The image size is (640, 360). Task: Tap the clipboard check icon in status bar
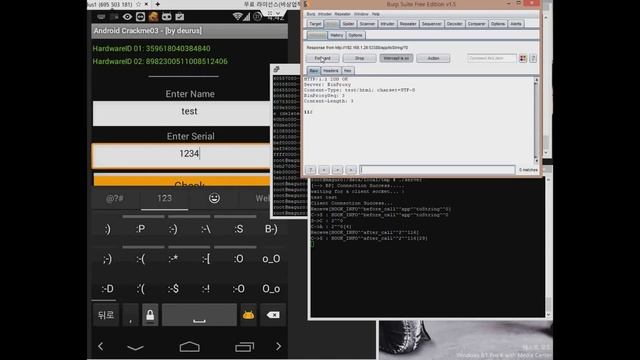point(180,17)
